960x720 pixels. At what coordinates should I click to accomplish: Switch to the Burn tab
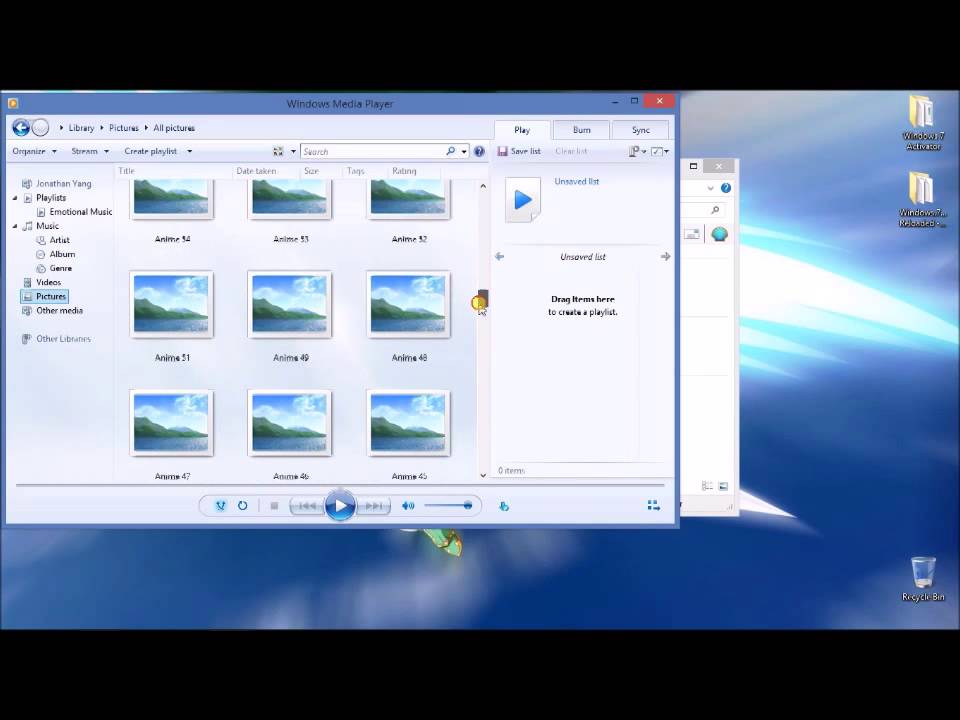pos(582,130)
